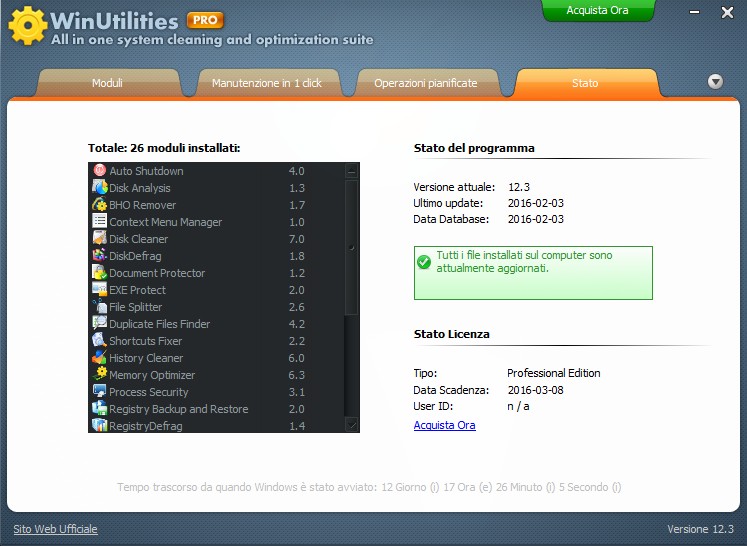Click the Versione attuale value 12.3
Image resolution: width=747 pixels, height=546 pixels.
(519, 187)
